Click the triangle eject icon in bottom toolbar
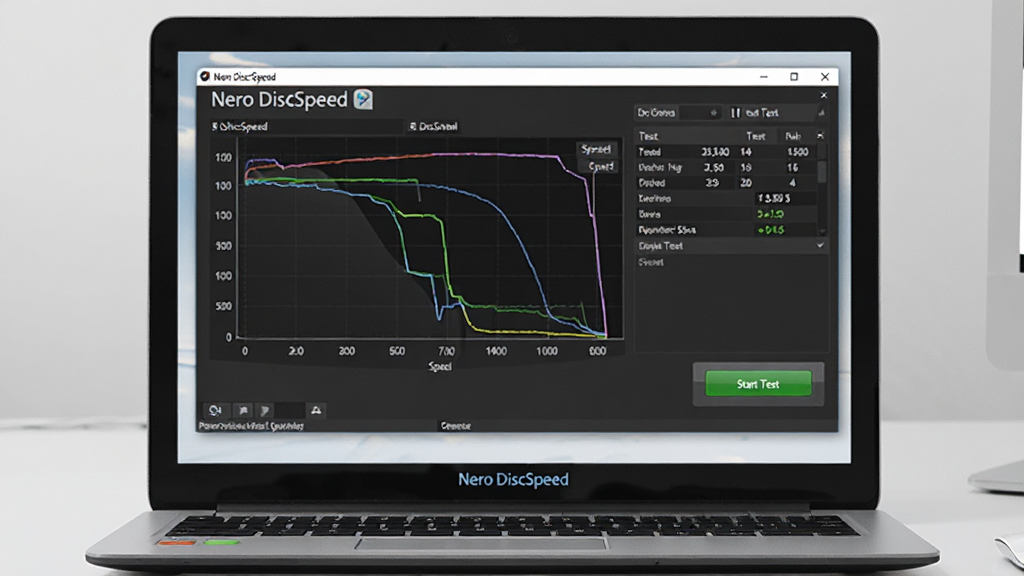This screenshot has height=576, width=1024. 316,410
